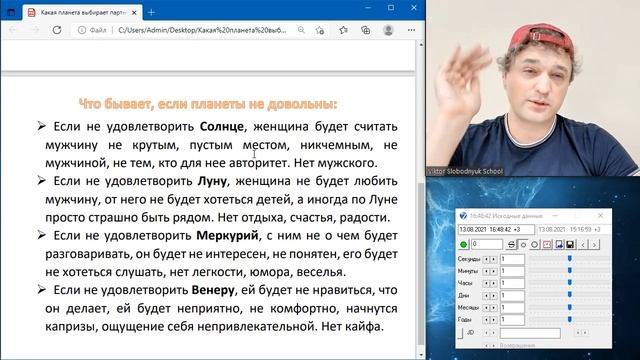Click the next '>' button in data window

(594, 245)
